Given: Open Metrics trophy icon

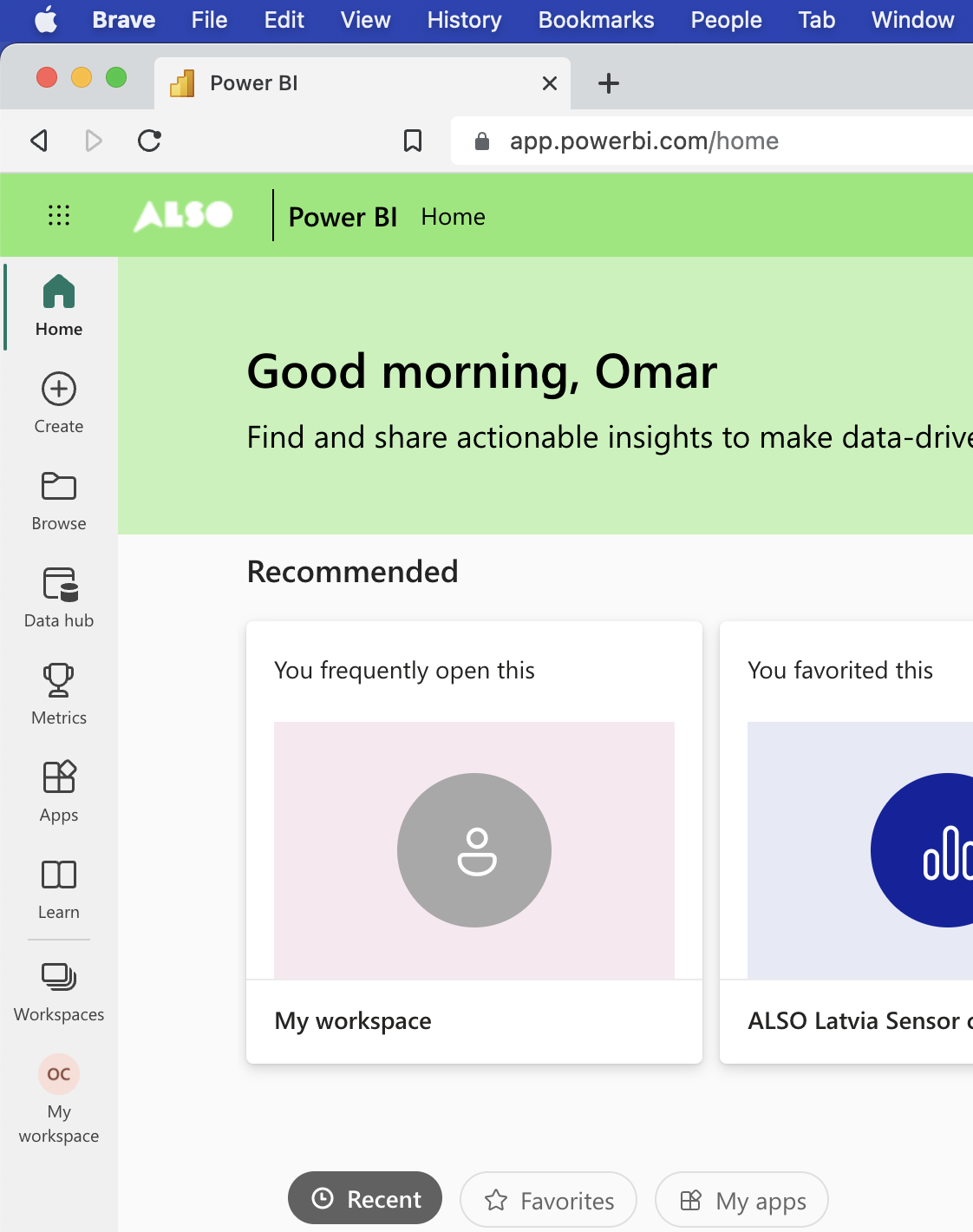Looking at the screenshot, I should click(59, 681).
